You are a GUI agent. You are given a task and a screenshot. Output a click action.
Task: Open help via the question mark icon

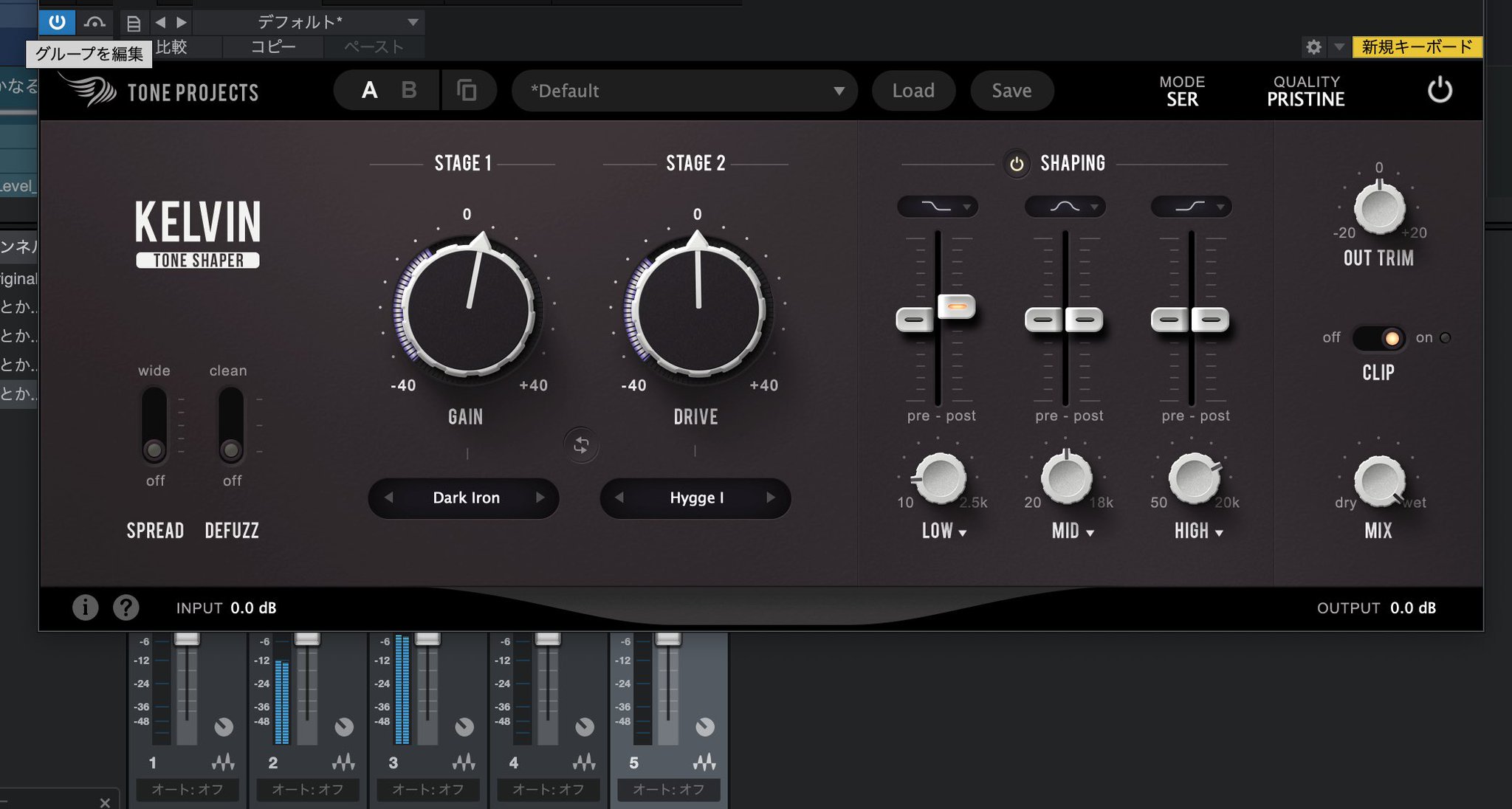[126, 607]
